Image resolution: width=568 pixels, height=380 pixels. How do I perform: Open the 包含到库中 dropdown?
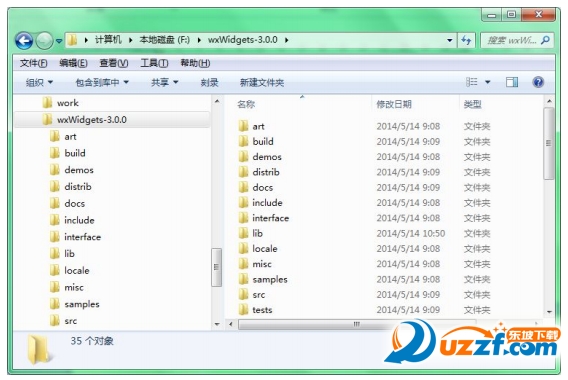coord(102,83)
